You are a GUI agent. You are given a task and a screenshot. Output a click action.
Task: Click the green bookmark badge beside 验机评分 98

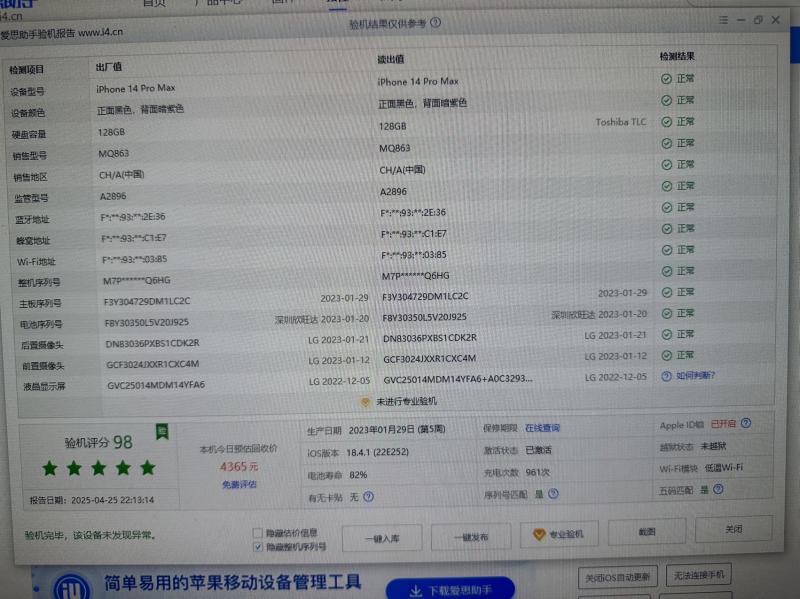coord(162,432)
